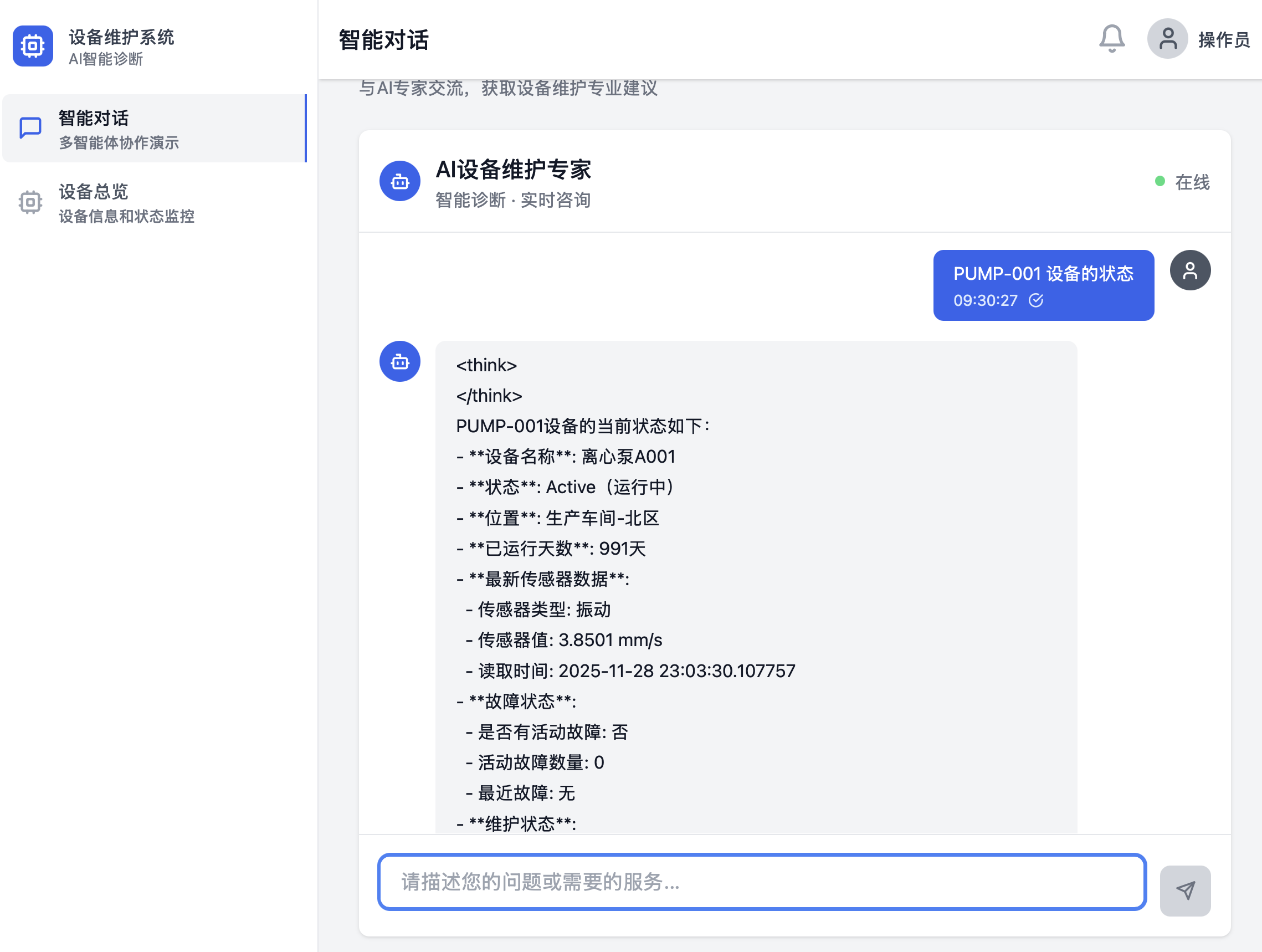Click the notification bell icon

(1110, 38)
